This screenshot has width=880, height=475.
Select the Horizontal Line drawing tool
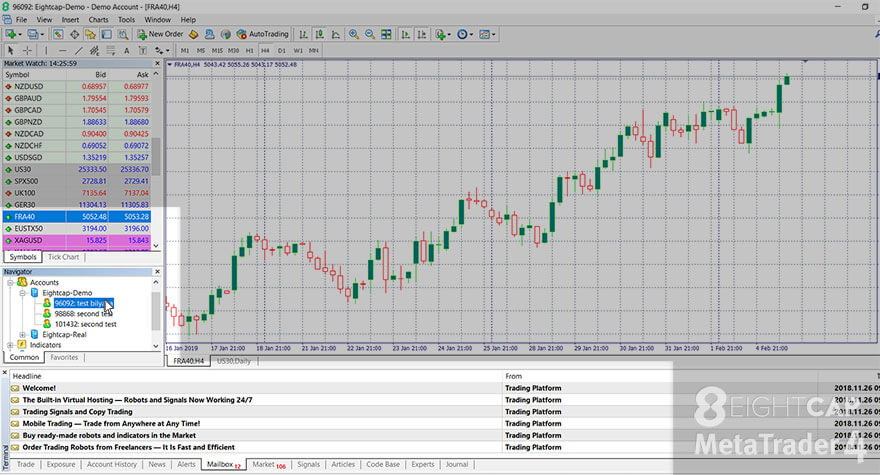coord(62,51)
